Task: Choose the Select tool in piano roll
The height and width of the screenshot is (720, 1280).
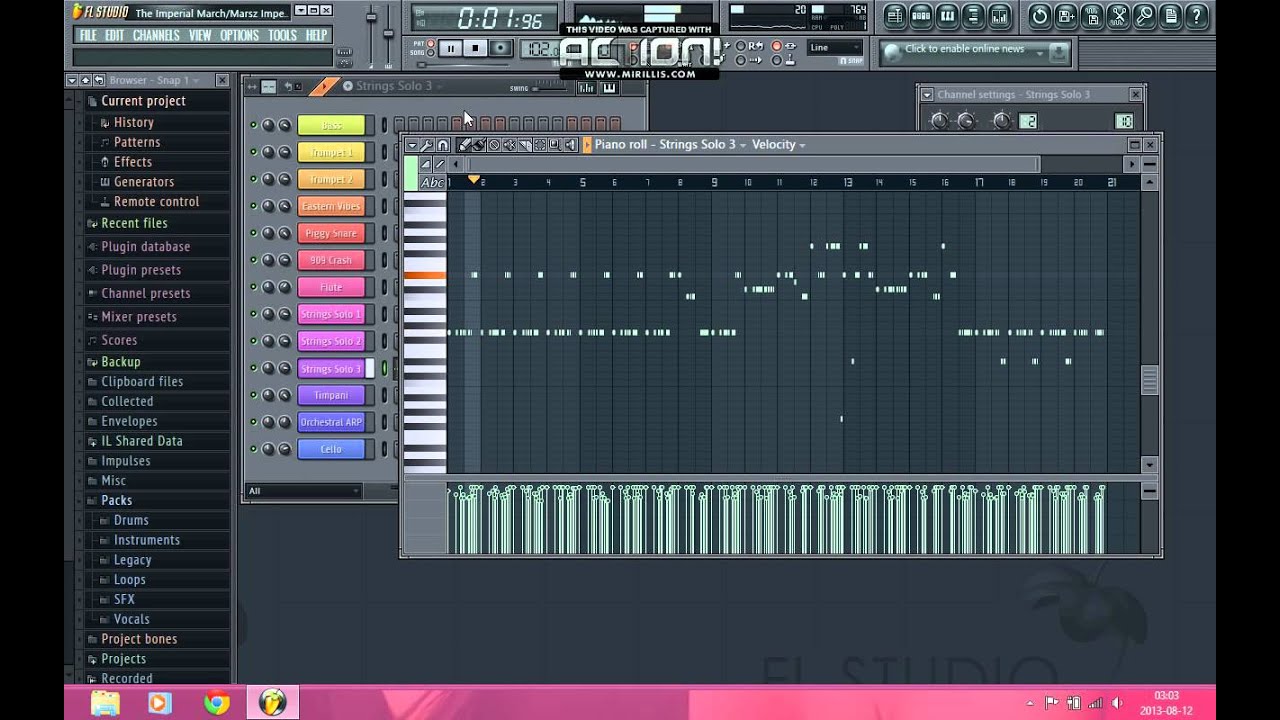Action: click(540, 145)
